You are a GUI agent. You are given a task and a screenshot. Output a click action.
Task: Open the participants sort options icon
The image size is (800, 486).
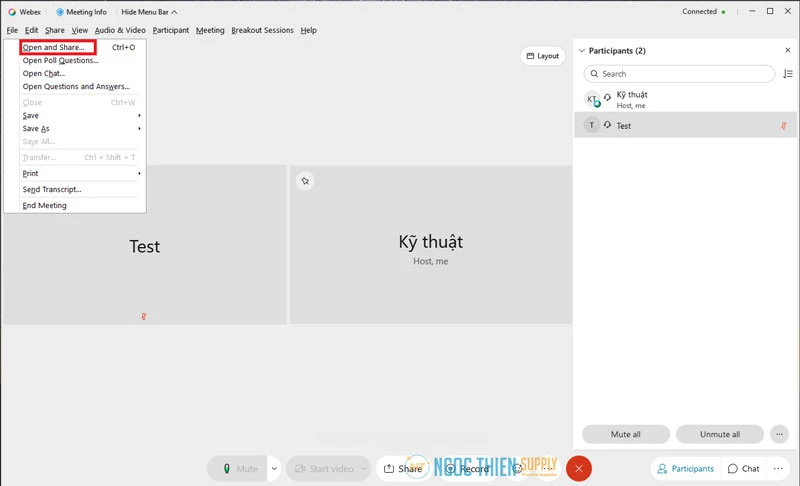(788, 74)
